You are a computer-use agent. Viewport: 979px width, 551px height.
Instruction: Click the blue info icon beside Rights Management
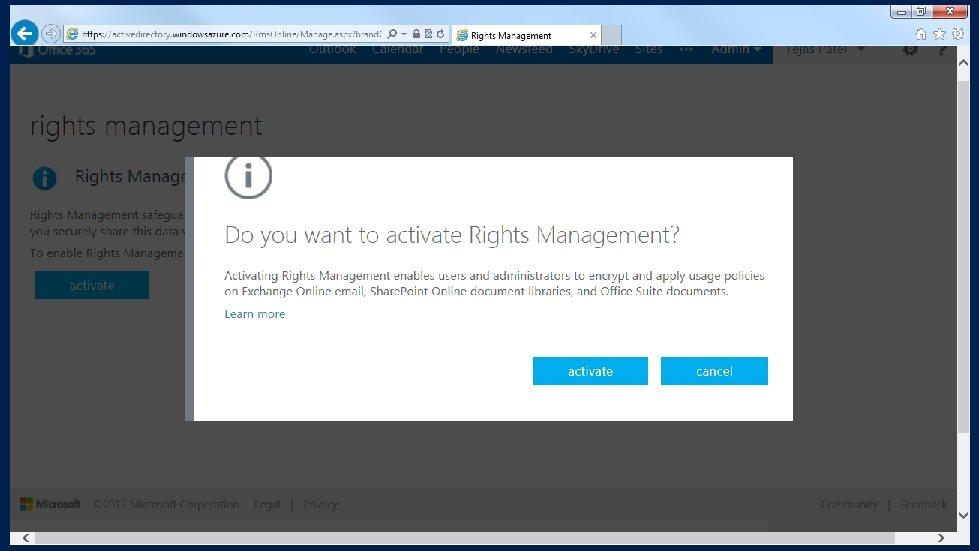[44, 178]
